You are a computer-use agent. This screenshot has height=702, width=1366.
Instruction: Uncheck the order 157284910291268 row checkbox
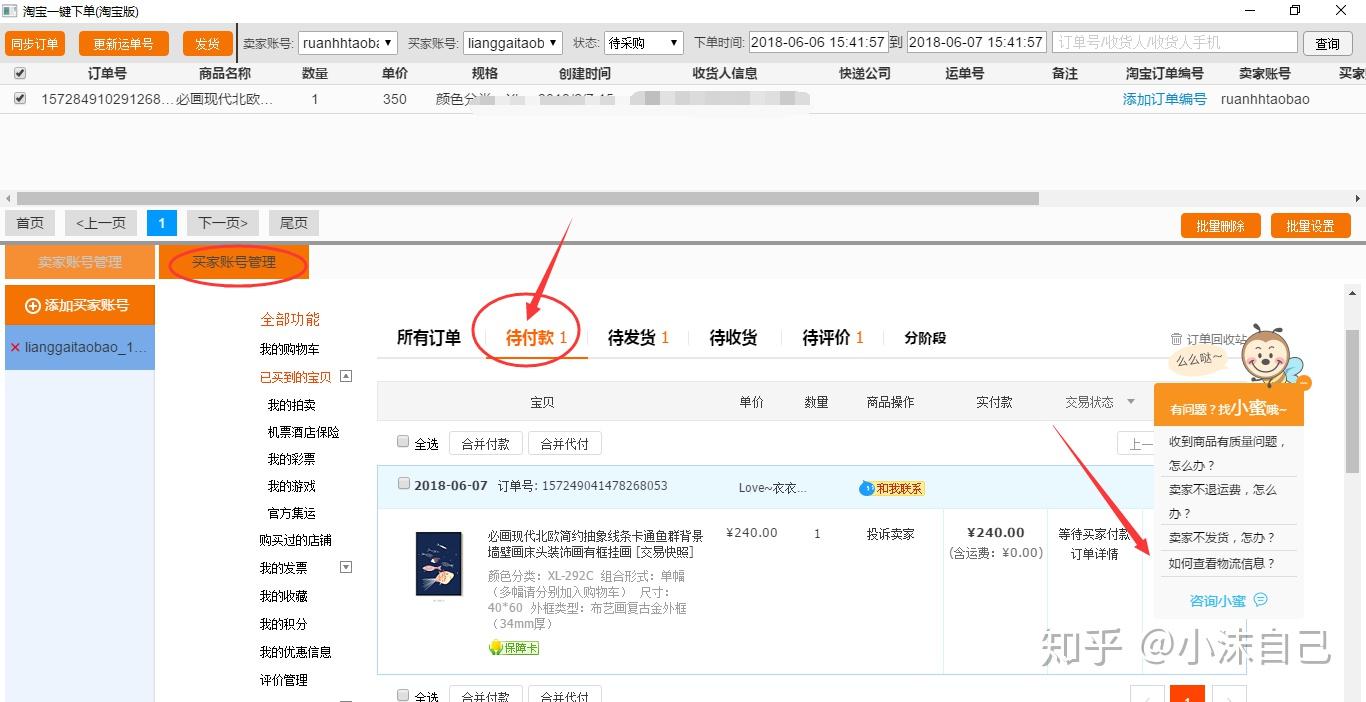(20, 99)
